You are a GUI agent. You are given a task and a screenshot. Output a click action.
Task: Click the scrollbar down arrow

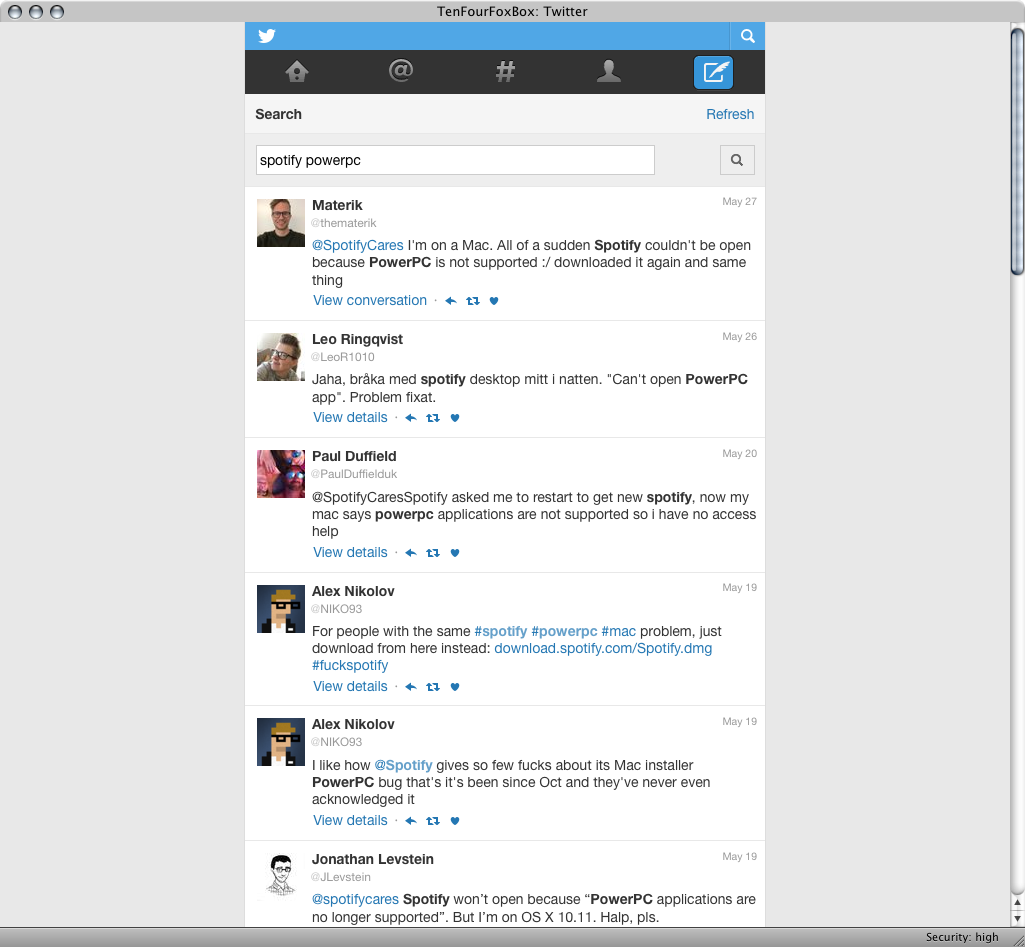(x=1017, y=918)
